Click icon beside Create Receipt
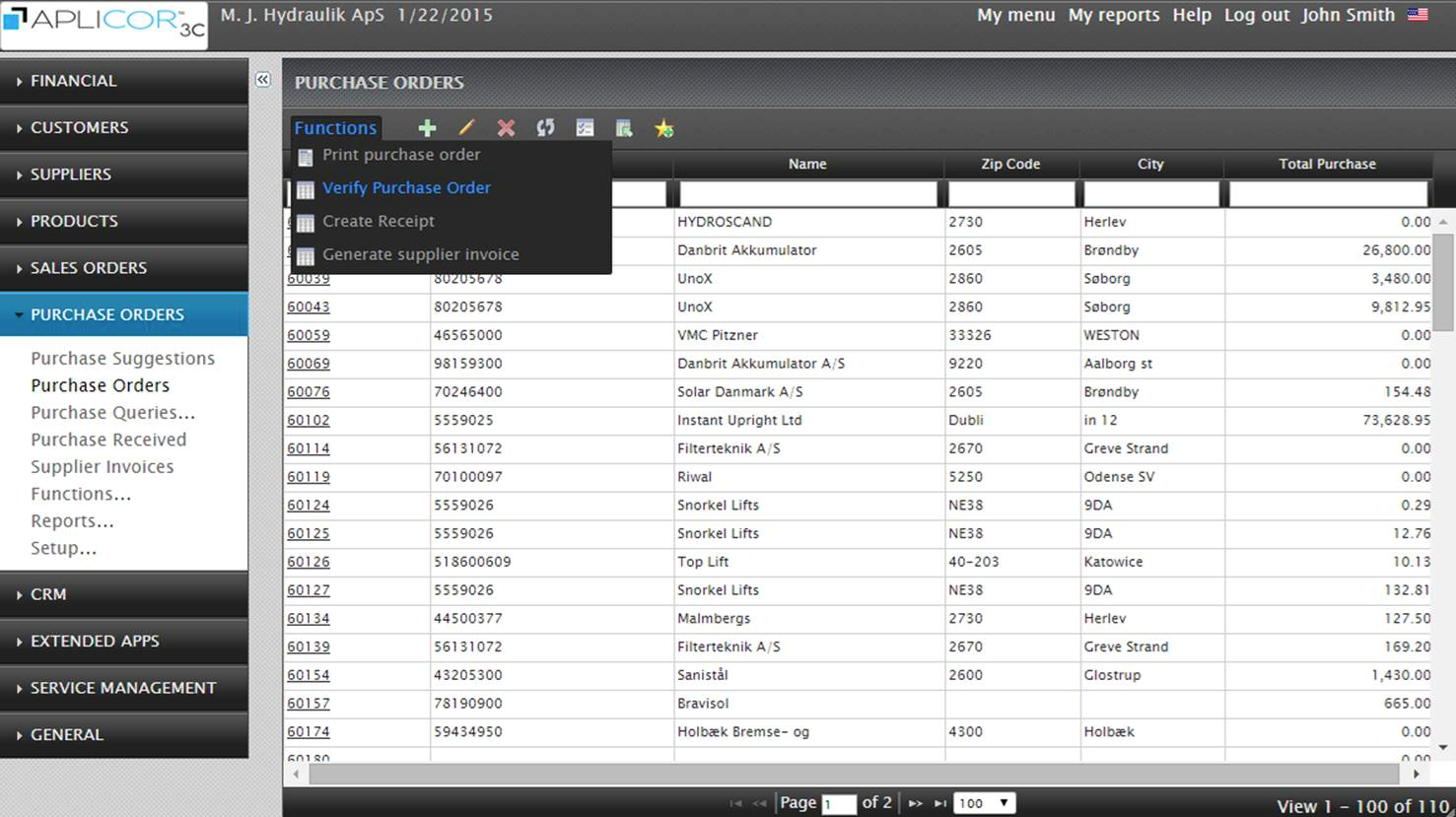The image size is (1456, 817). coord(306,224)
